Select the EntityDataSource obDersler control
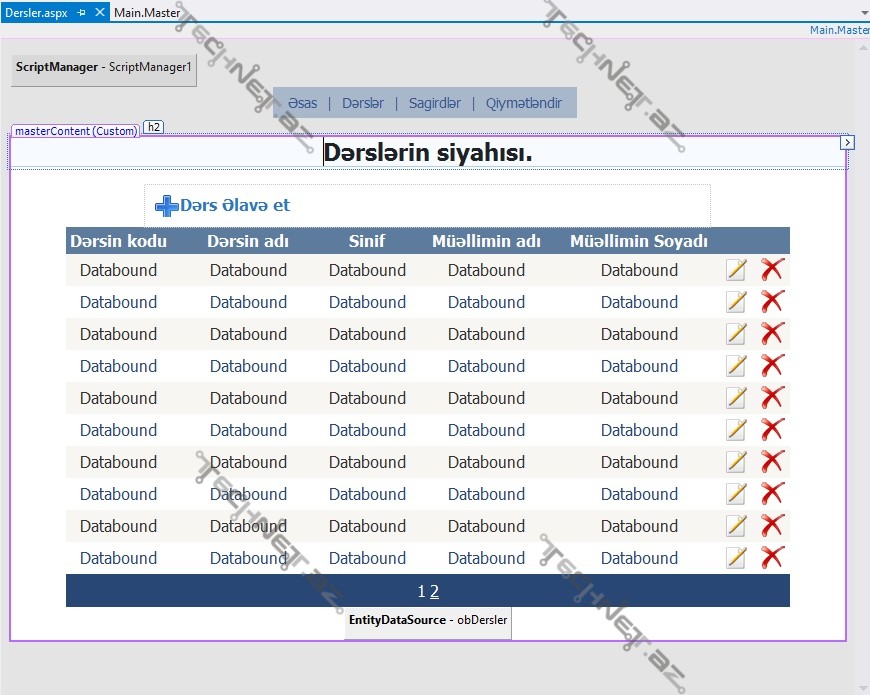Viewport: 870px width, 695px height. coord(428,620)
